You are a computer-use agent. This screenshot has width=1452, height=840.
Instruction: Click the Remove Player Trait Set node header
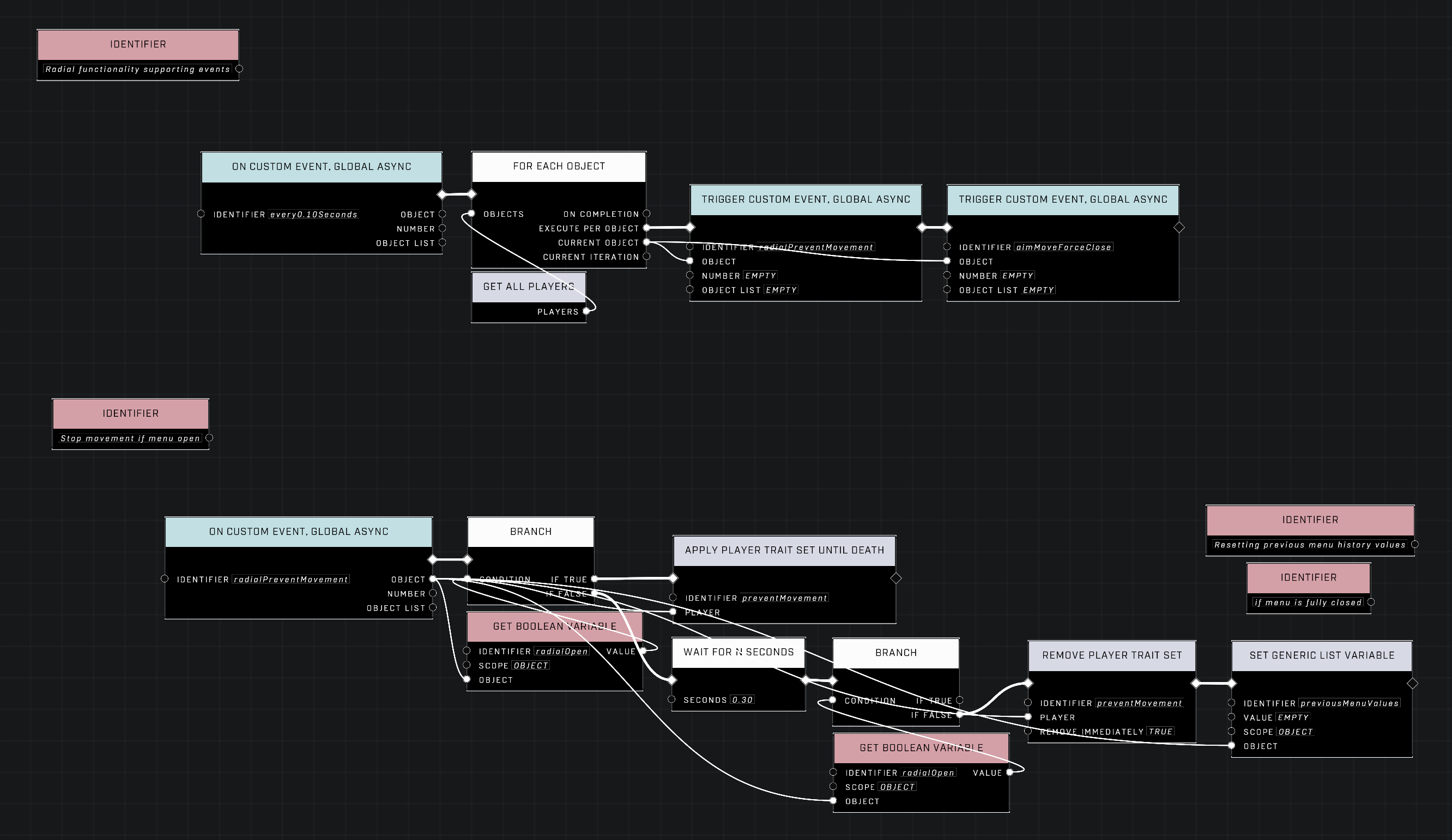click(x=1111, y=655)
